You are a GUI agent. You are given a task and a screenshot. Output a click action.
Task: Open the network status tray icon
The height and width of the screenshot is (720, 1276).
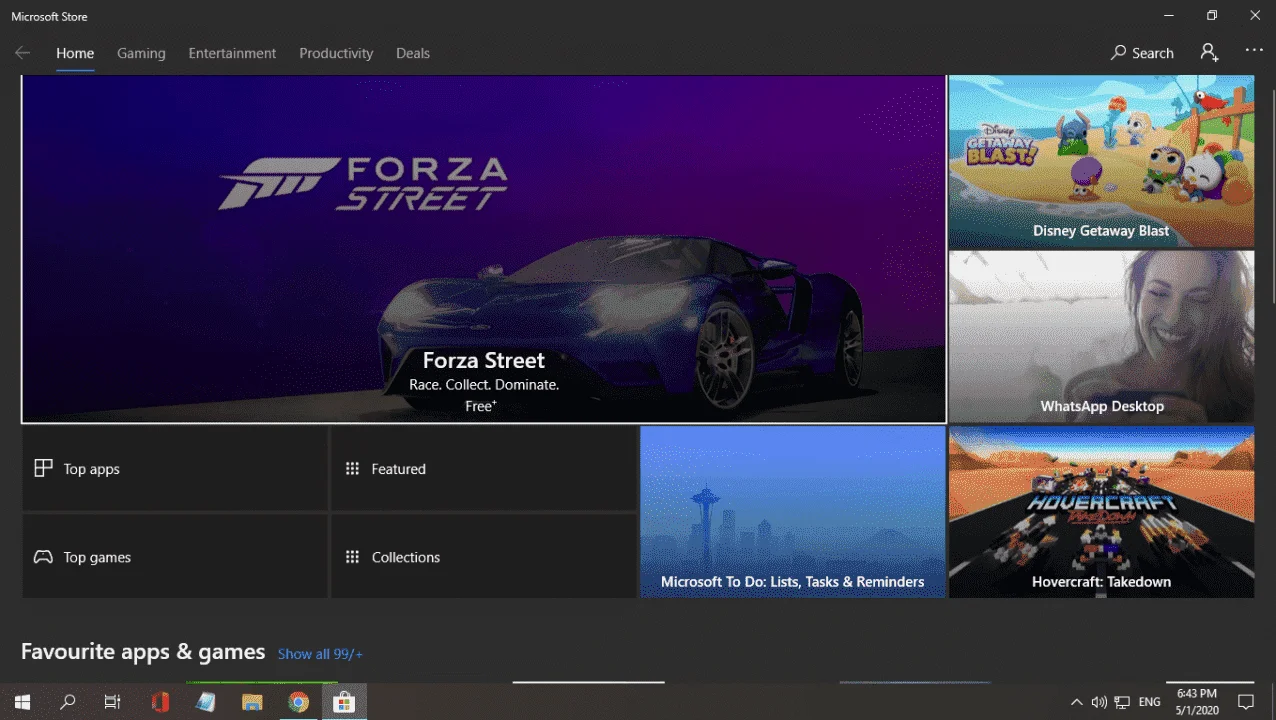pyautogui.click(x=1122, y=702)
